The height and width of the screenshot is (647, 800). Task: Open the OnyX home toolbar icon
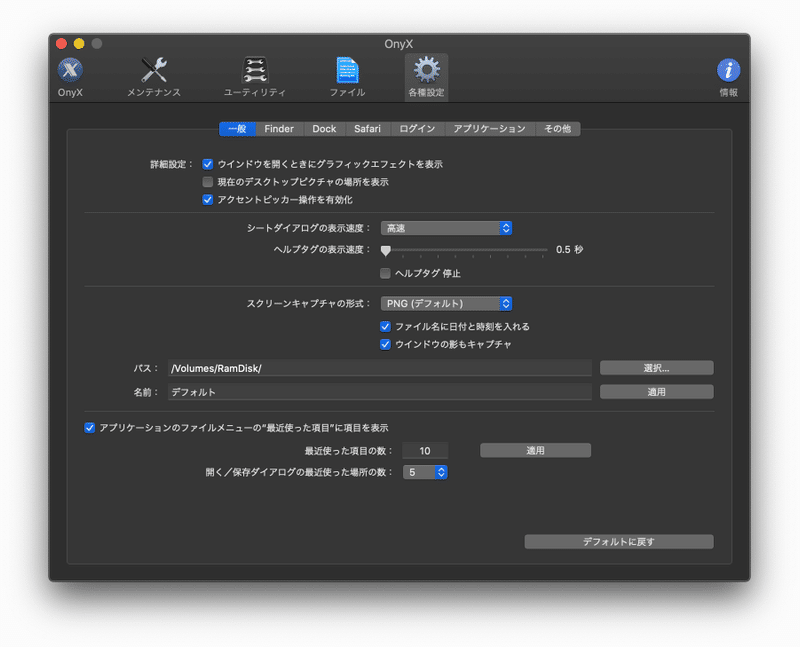[70, 77]
